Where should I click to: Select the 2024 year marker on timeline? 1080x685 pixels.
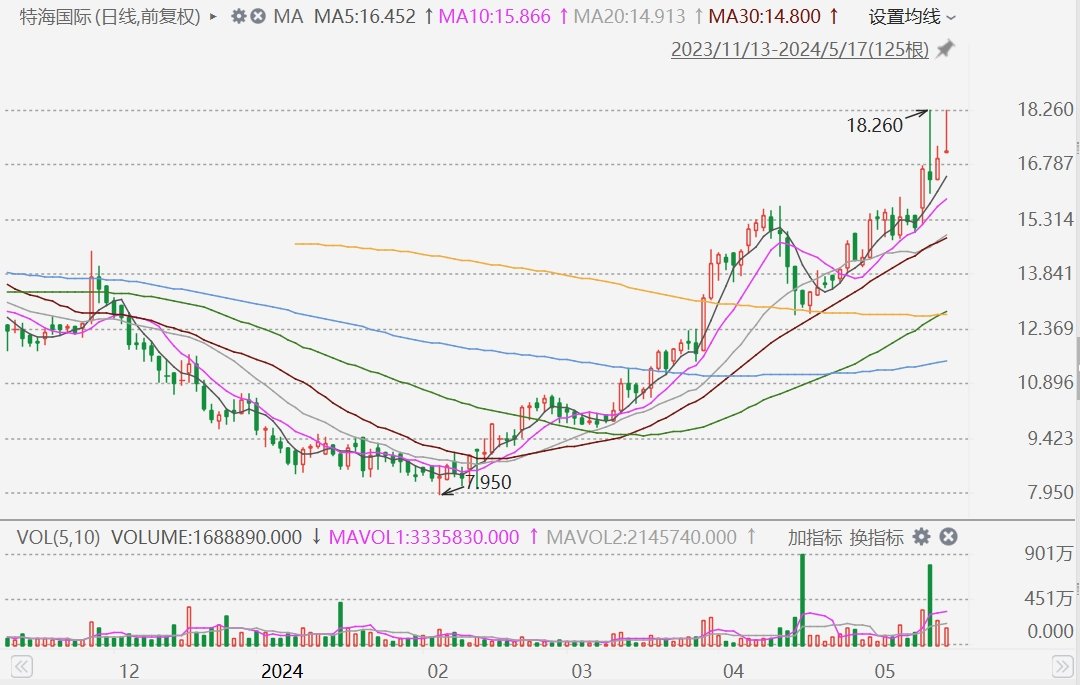click(282, 671)
